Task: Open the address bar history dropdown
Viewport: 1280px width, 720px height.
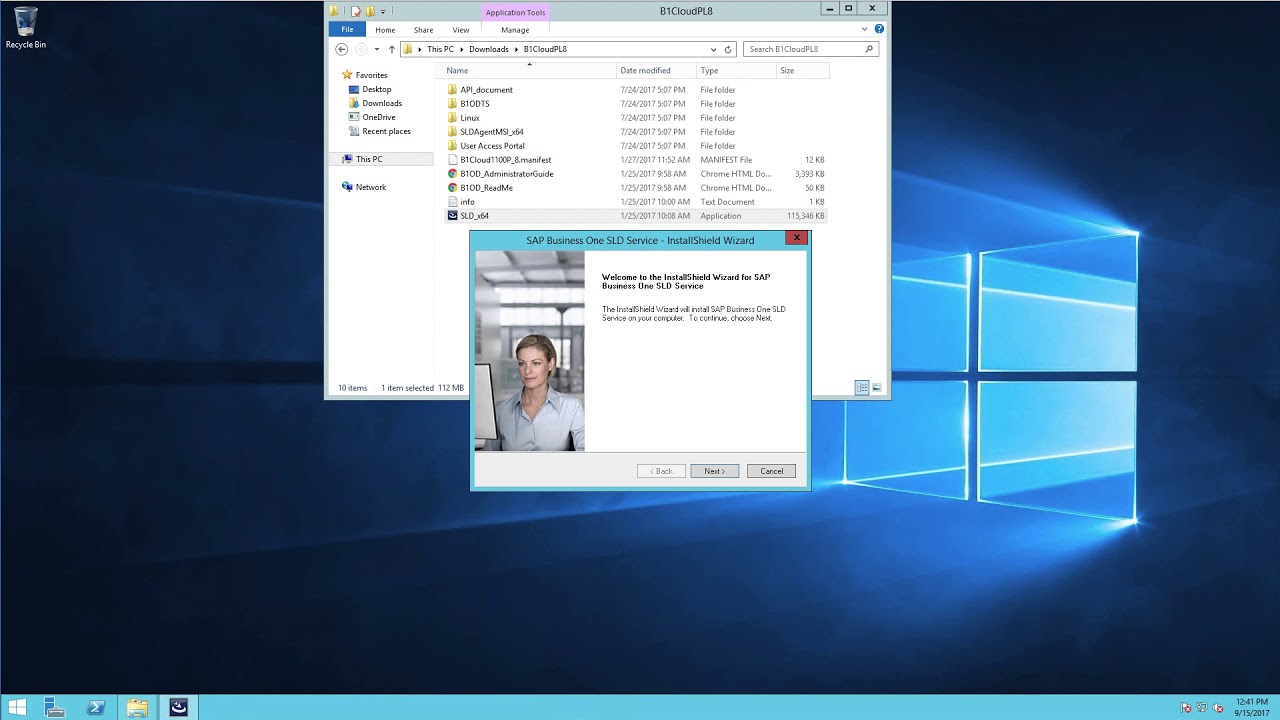Action: 713,49
